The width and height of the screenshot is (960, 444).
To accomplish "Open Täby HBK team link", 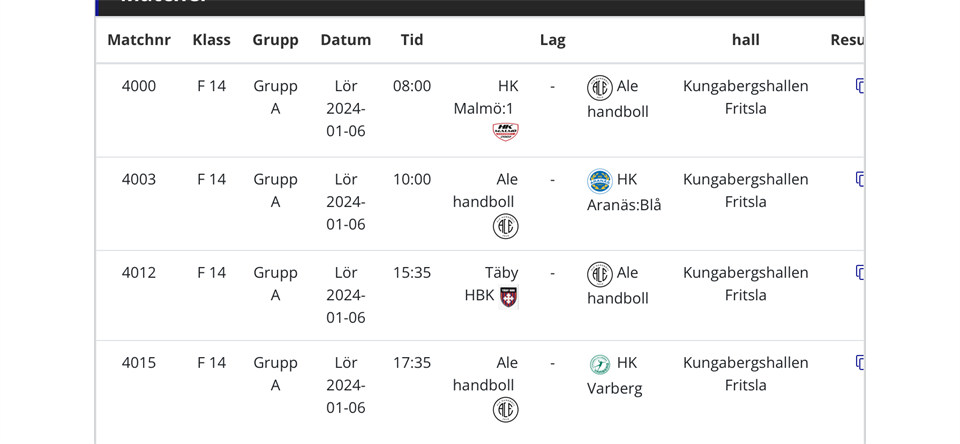I will tap(490, 283).
